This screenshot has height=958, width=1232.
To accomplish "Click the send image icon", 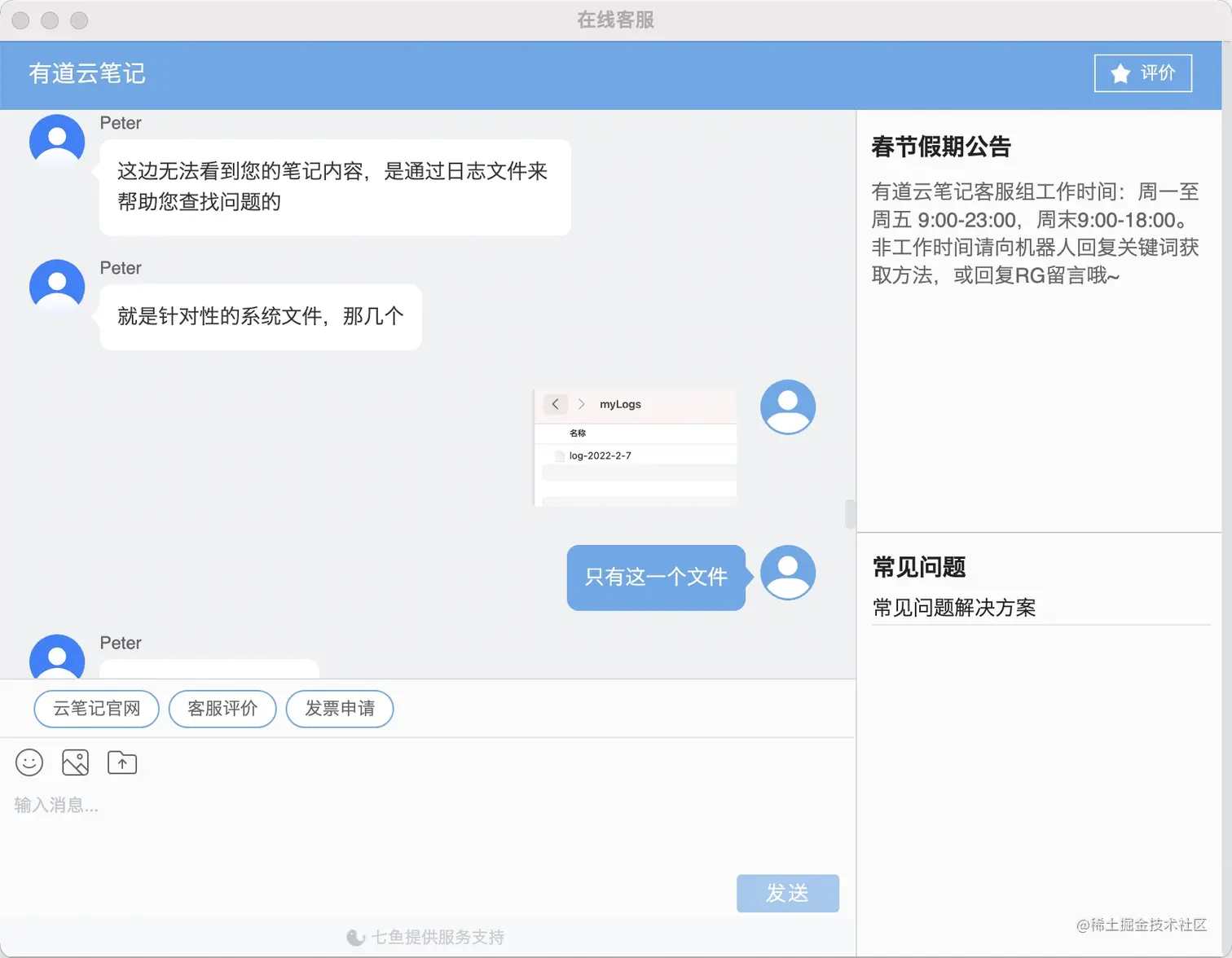I will [x=75, y=762].
